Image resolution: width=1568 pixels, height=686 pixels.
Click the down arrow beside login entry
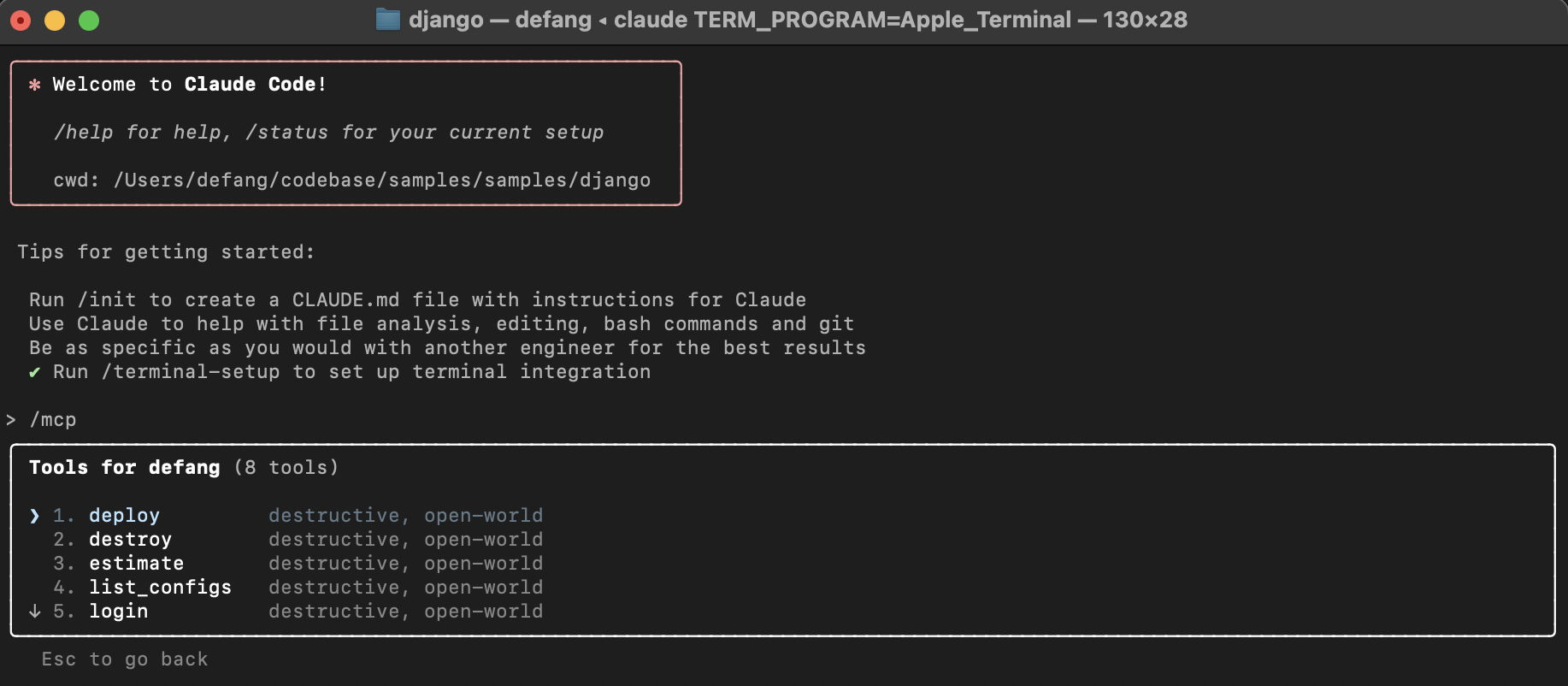[x=34, y=611]
